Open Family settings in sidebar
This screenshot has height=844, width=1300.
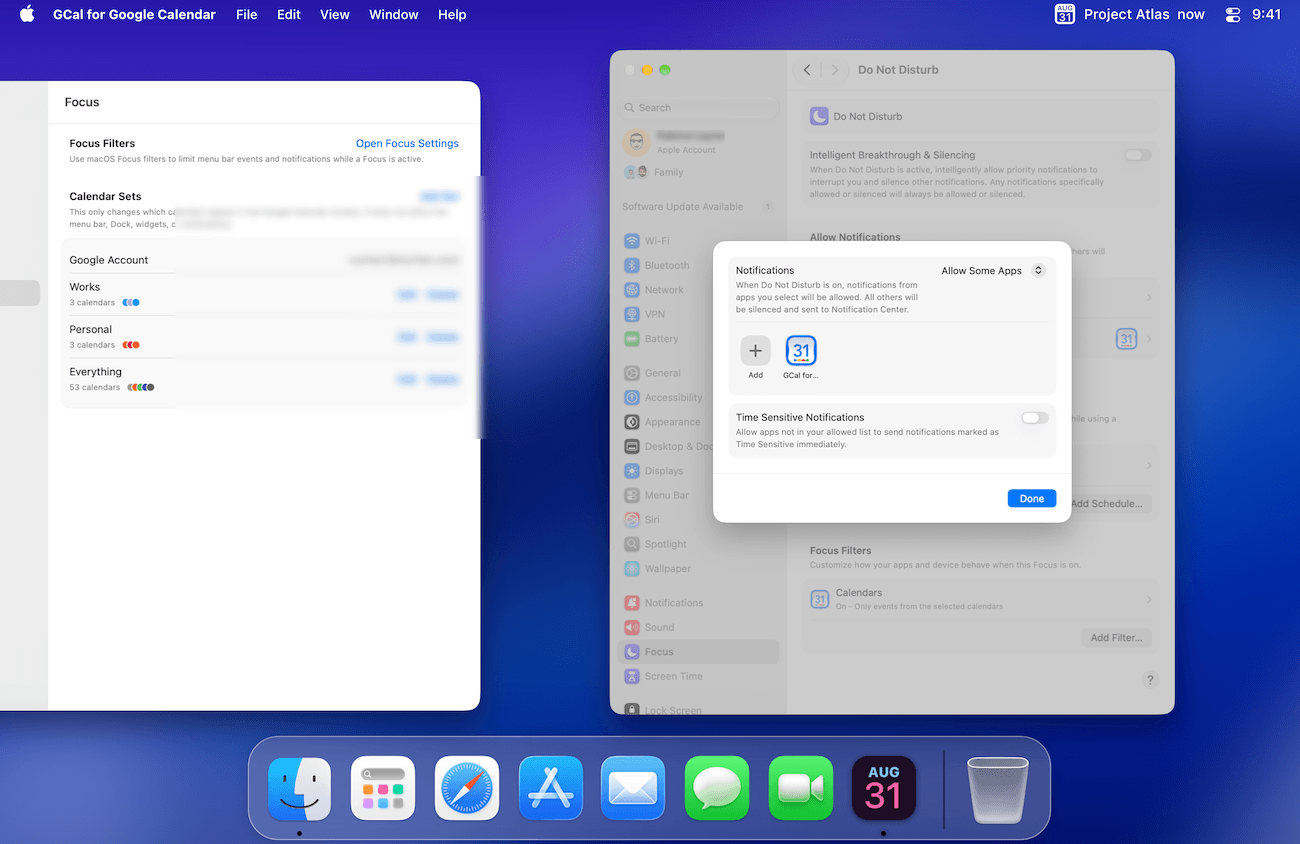[x=698, y=172]
